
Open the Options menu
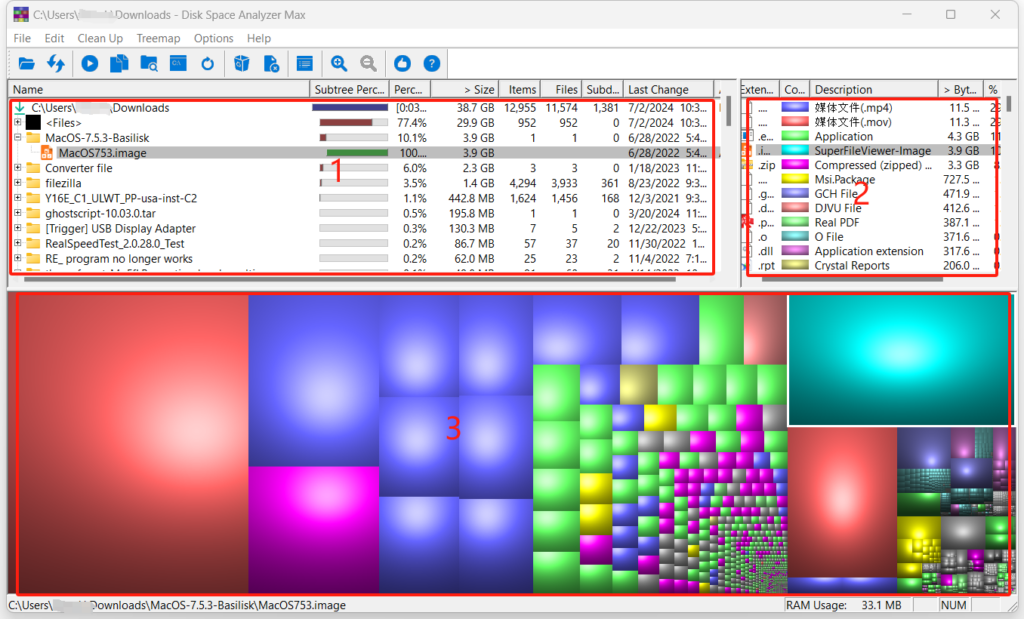point(214,38)
